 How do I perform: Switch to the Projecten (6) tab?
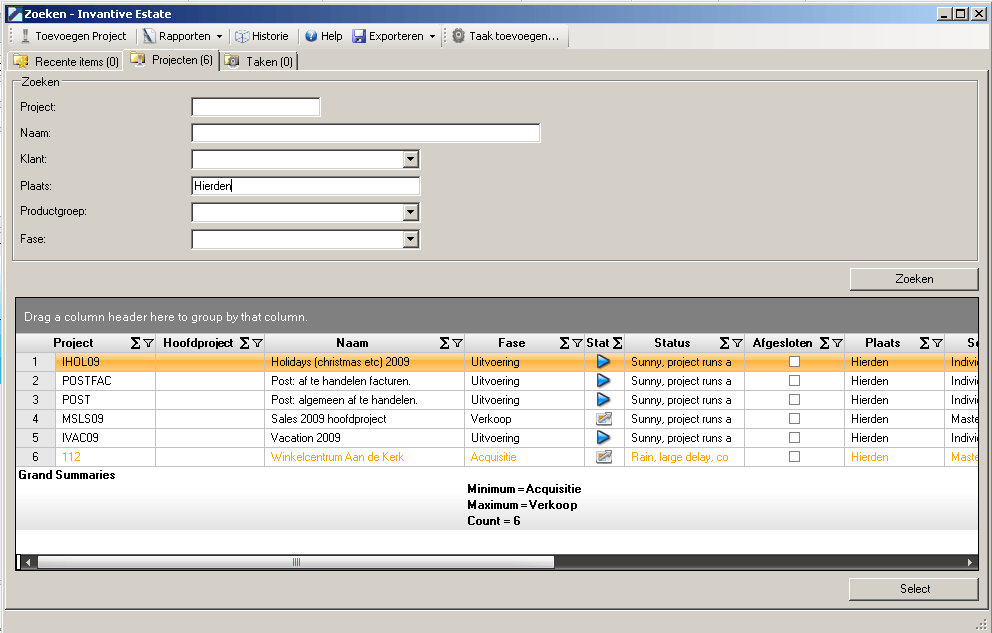point(171,60)
